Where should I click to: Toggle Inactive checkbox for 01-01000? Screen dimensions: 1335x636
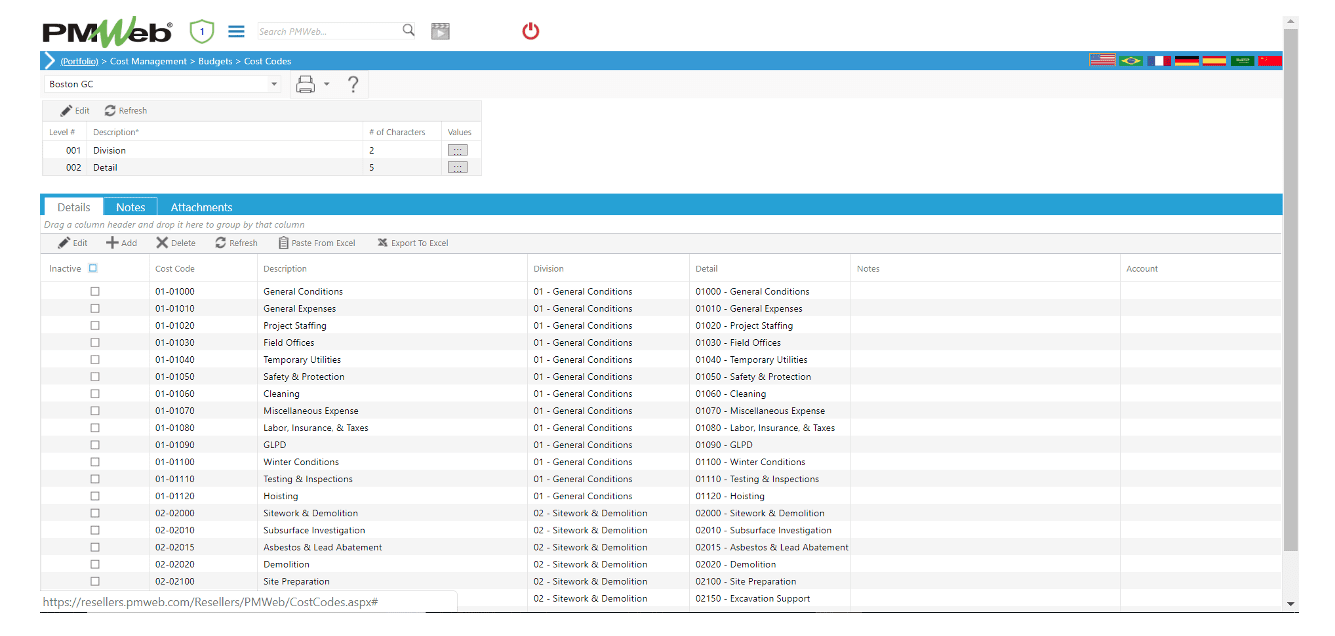tap(95, 291)
